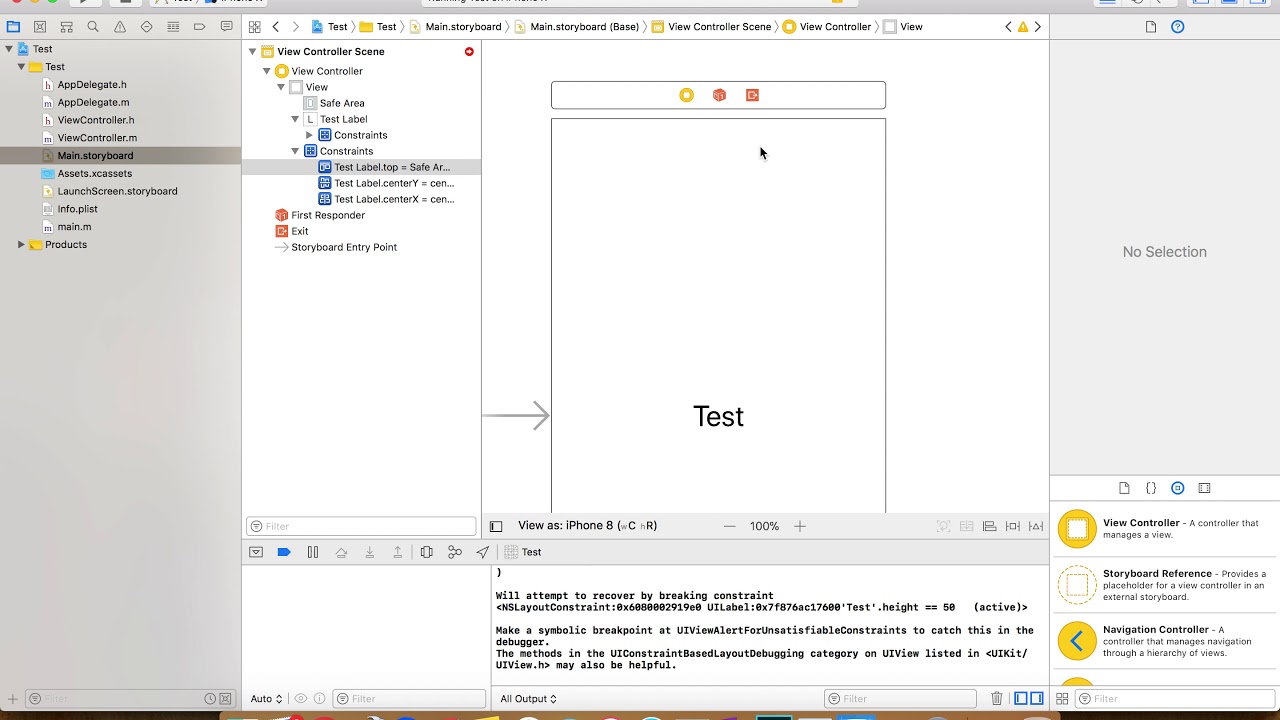Toggle the document outline sidebar button
Viewport: 1280px width, 720px height.
click(496, 526)
